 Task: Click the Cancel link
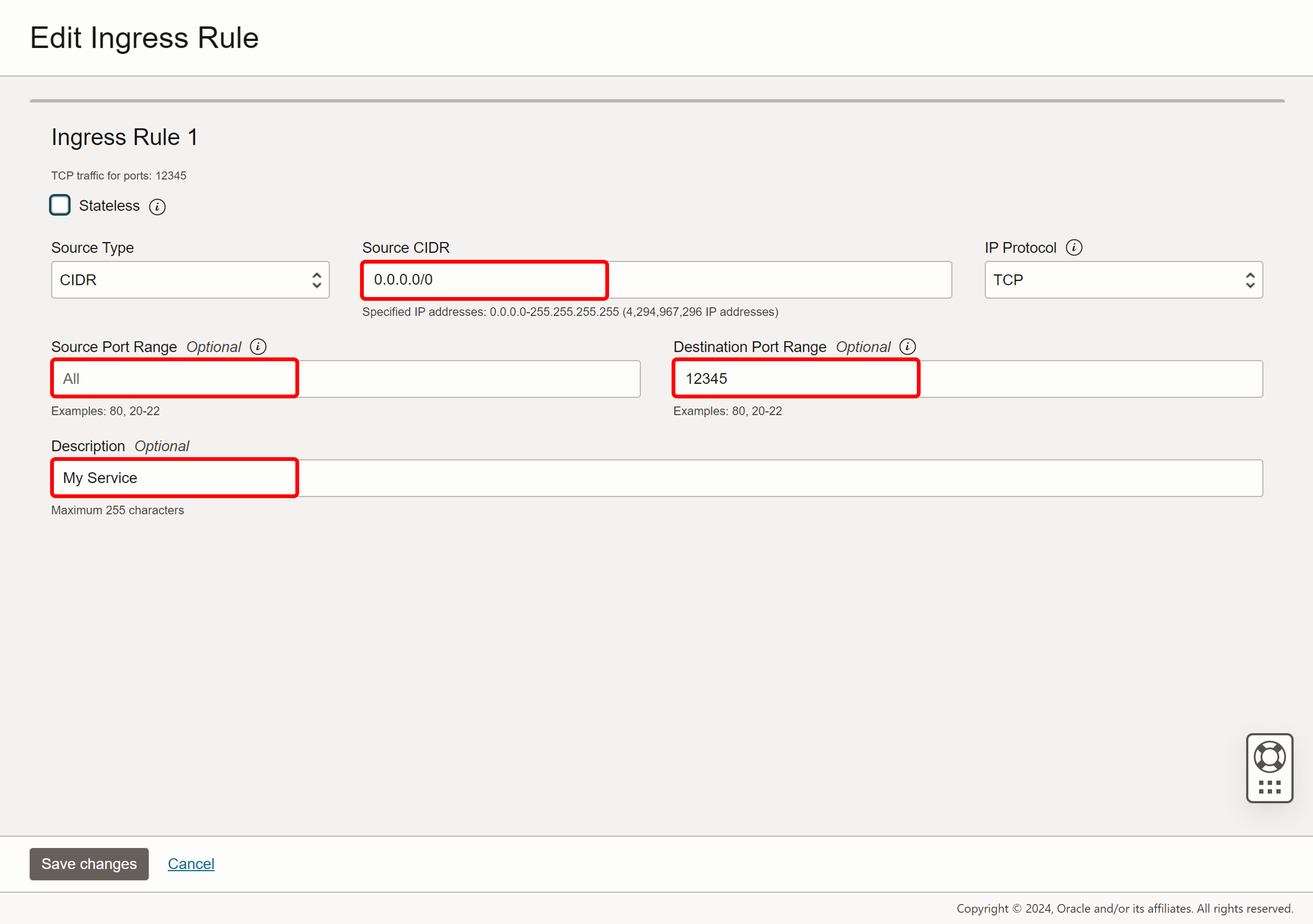191,864
